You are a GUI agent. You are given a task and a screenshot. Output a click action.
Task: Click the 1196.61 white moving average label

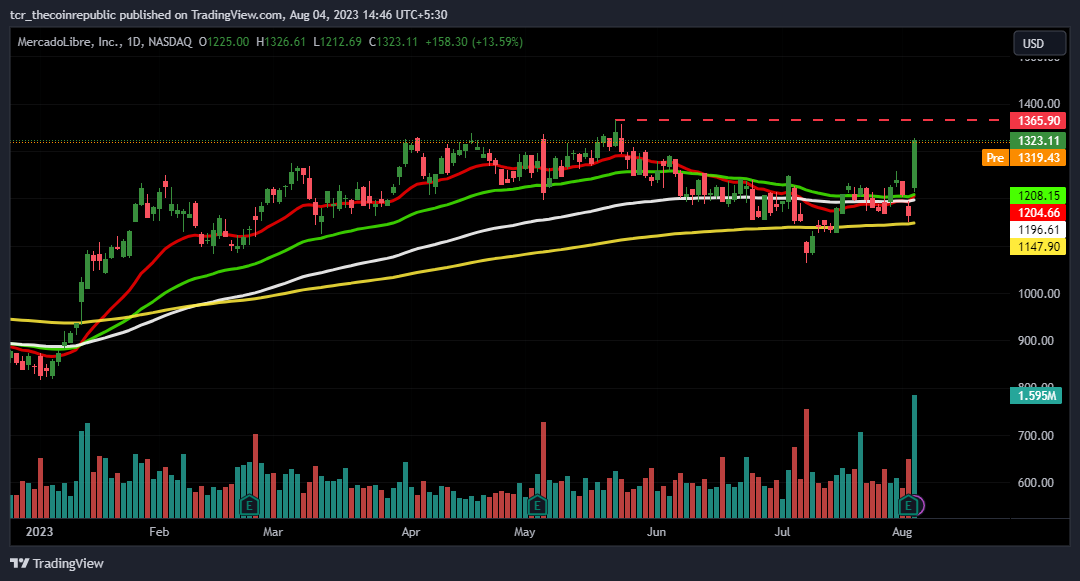[x=1038, y=230]
